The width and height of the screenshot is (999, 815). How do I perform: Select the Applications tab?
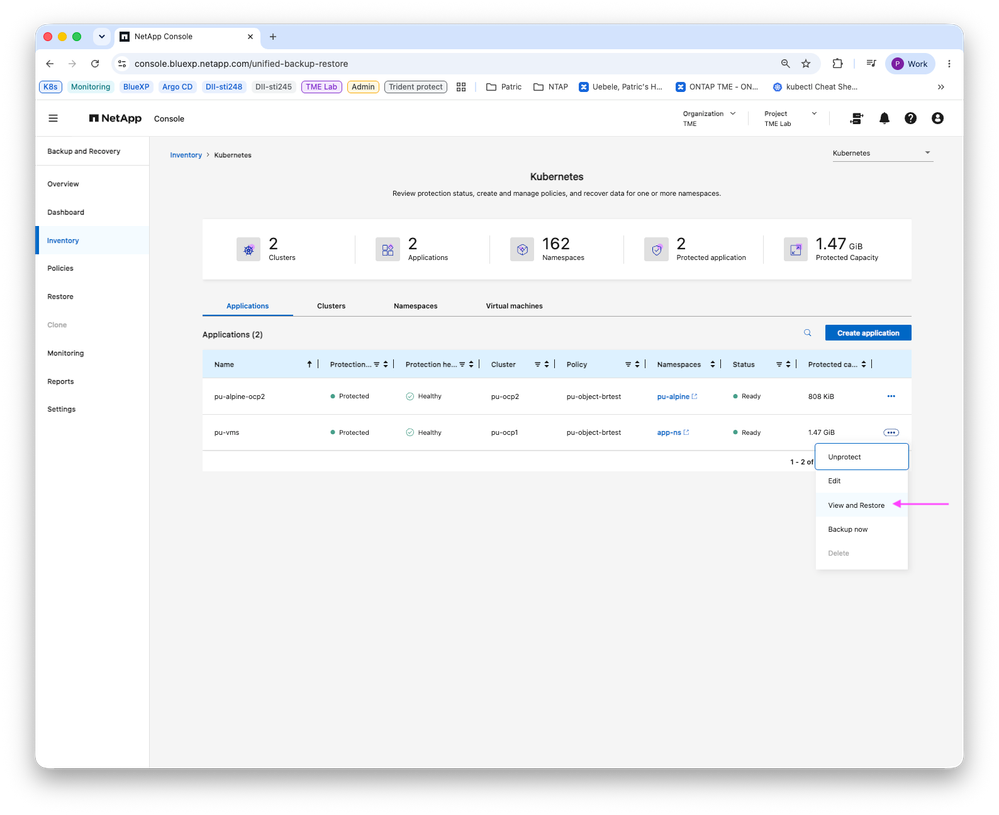coord(248,306)
